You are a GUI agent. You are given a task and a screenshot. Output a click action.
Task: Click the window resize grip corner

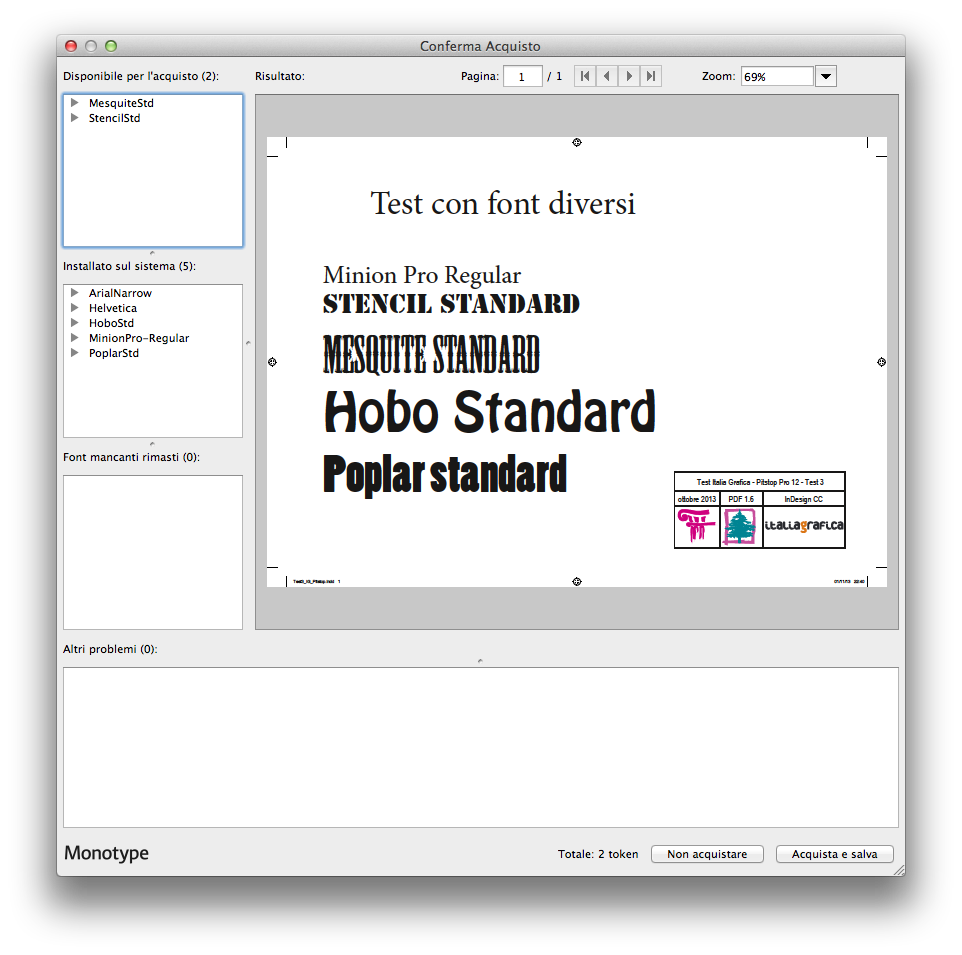click(899, 870)
